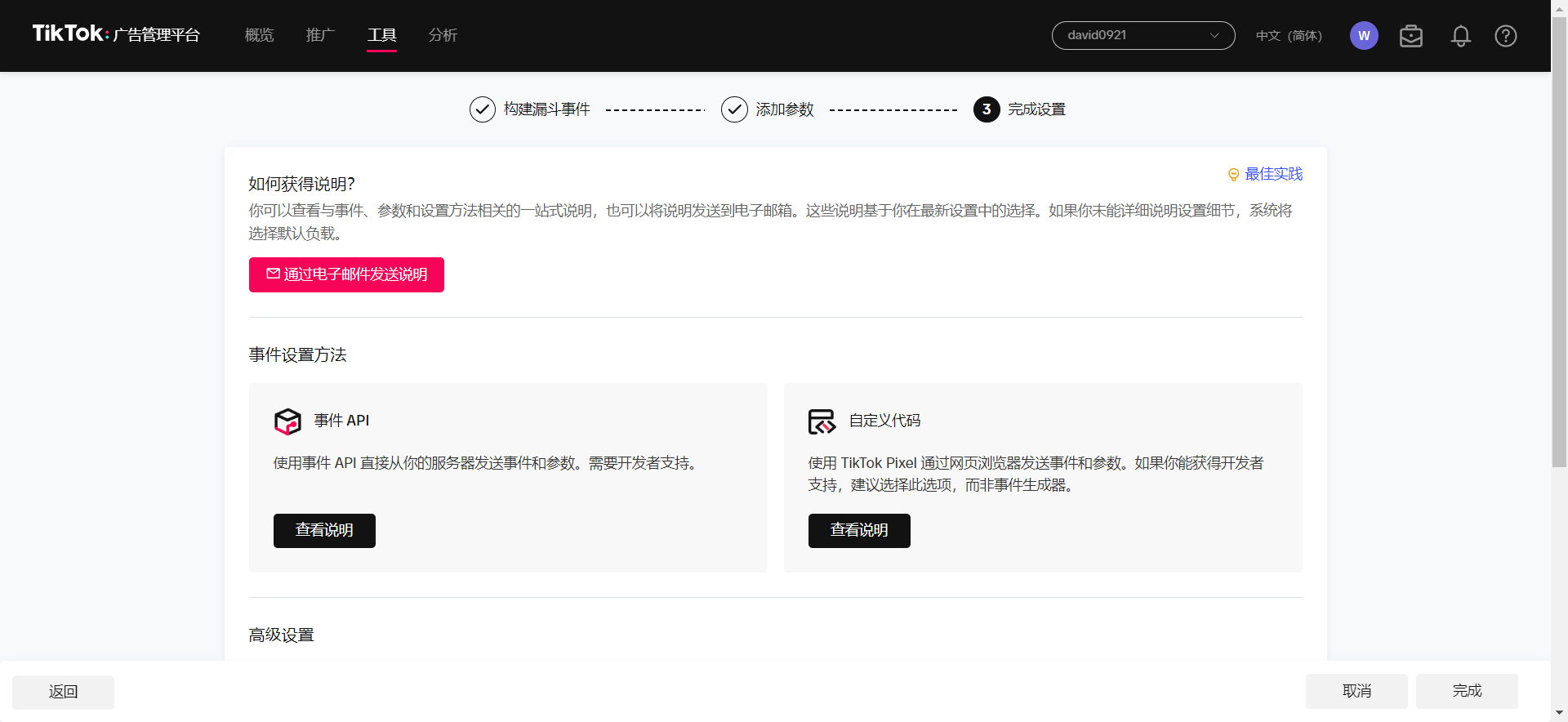Viewport: 1568px width, 722px height.
Task: Expand the david0921 account dropdown
Action: 1143,35
